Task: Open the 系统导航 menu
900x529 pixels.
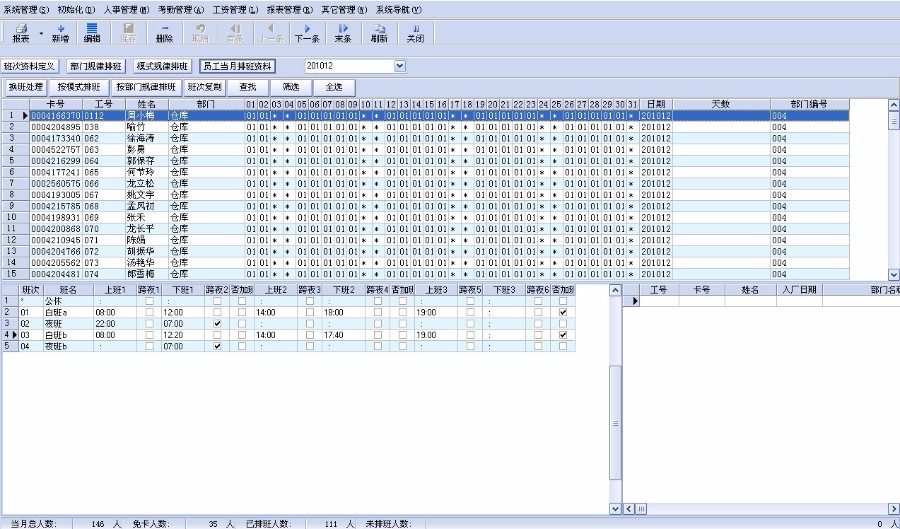Action: [x=398, y=10]
